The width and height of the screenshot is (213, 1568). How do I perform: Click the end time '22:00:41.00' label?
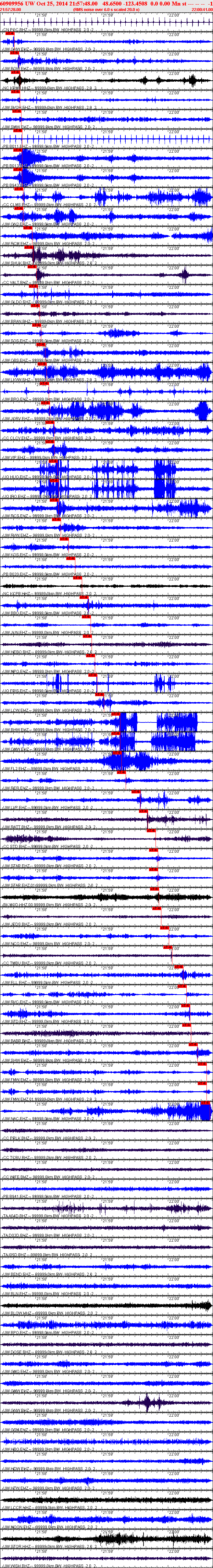[x=202, y=10]
